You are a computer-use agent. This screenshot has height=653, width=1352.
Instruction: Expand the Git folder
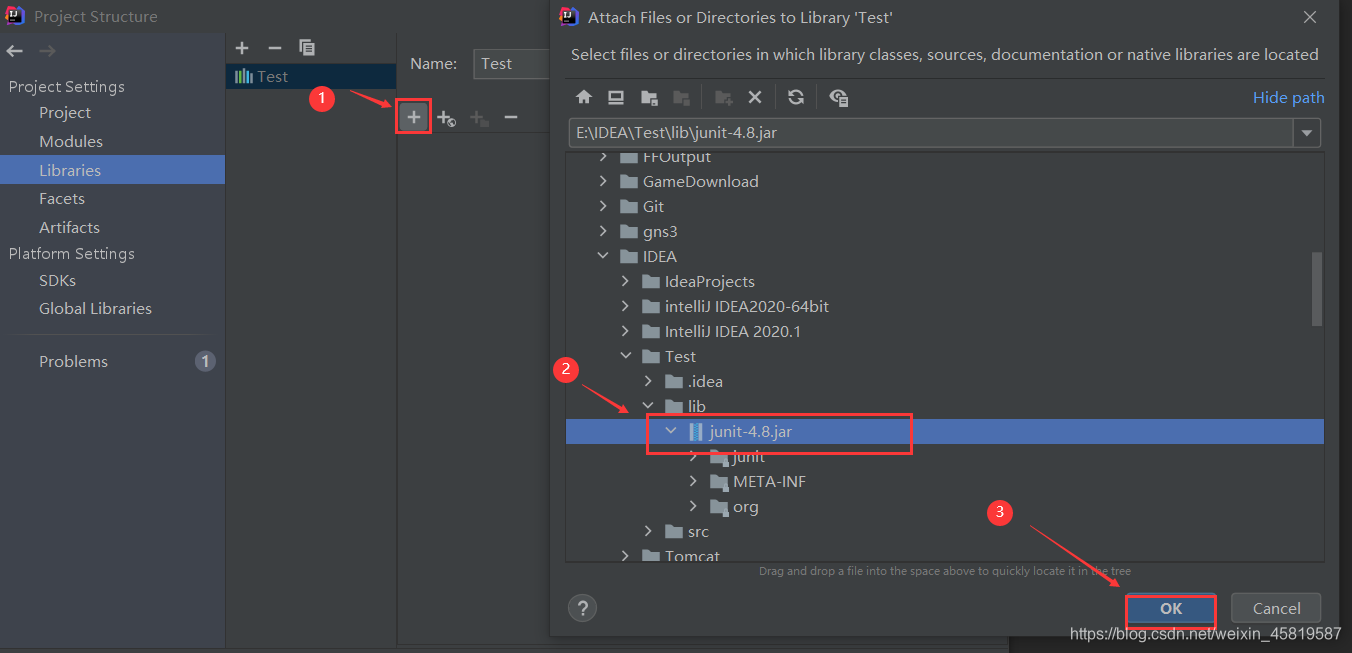[603, 206]
